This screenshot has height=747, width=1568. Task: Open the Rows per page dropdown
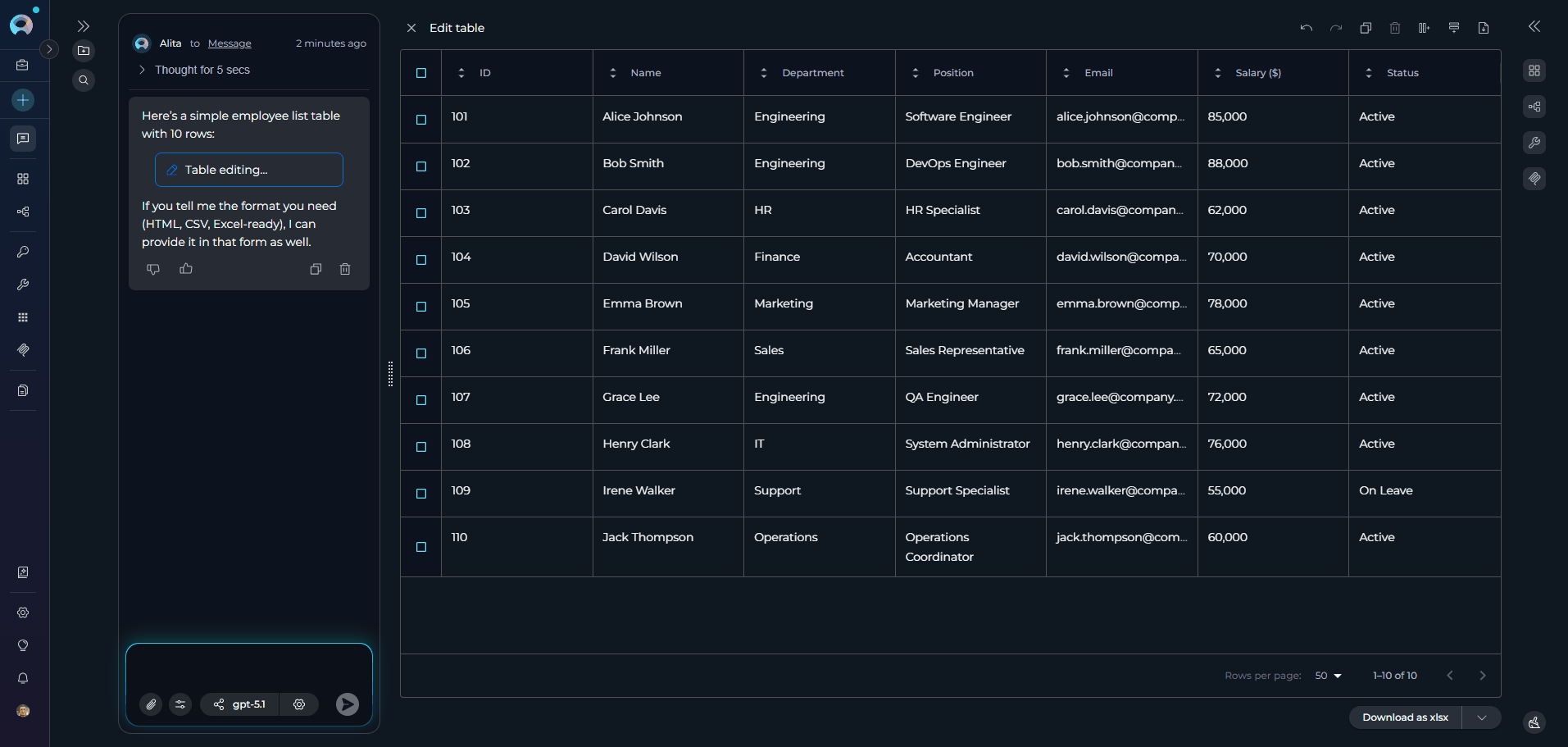click(x=1327, y=675)
